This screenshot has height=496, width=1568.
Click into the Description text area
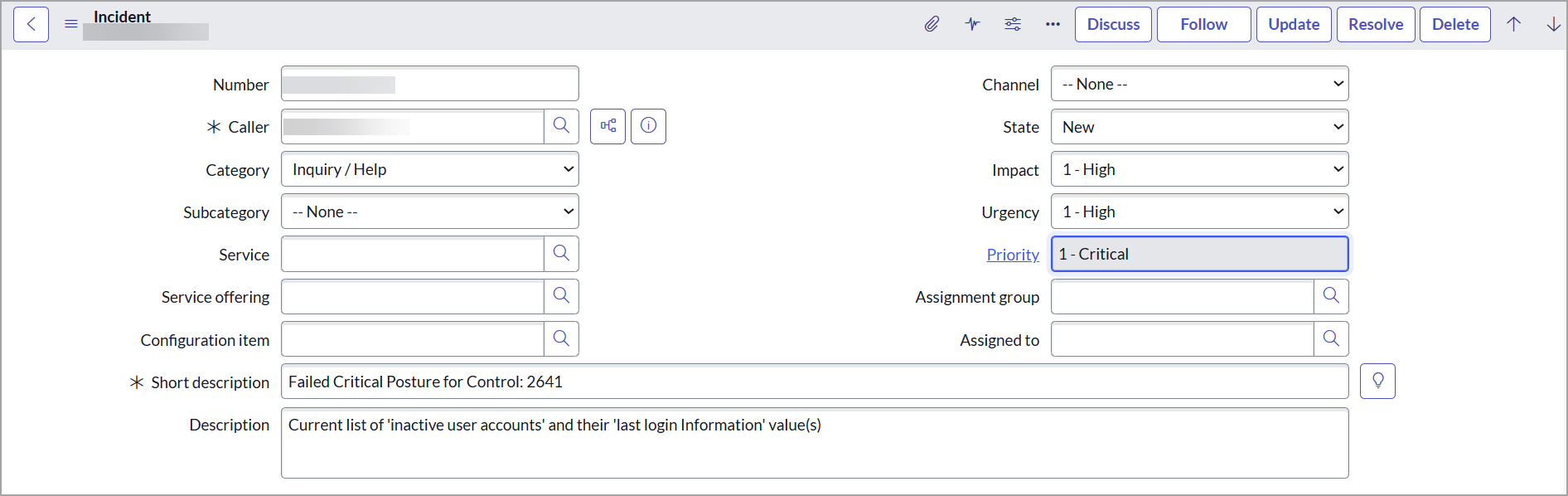pyautogui.click(x=815, y=443)
